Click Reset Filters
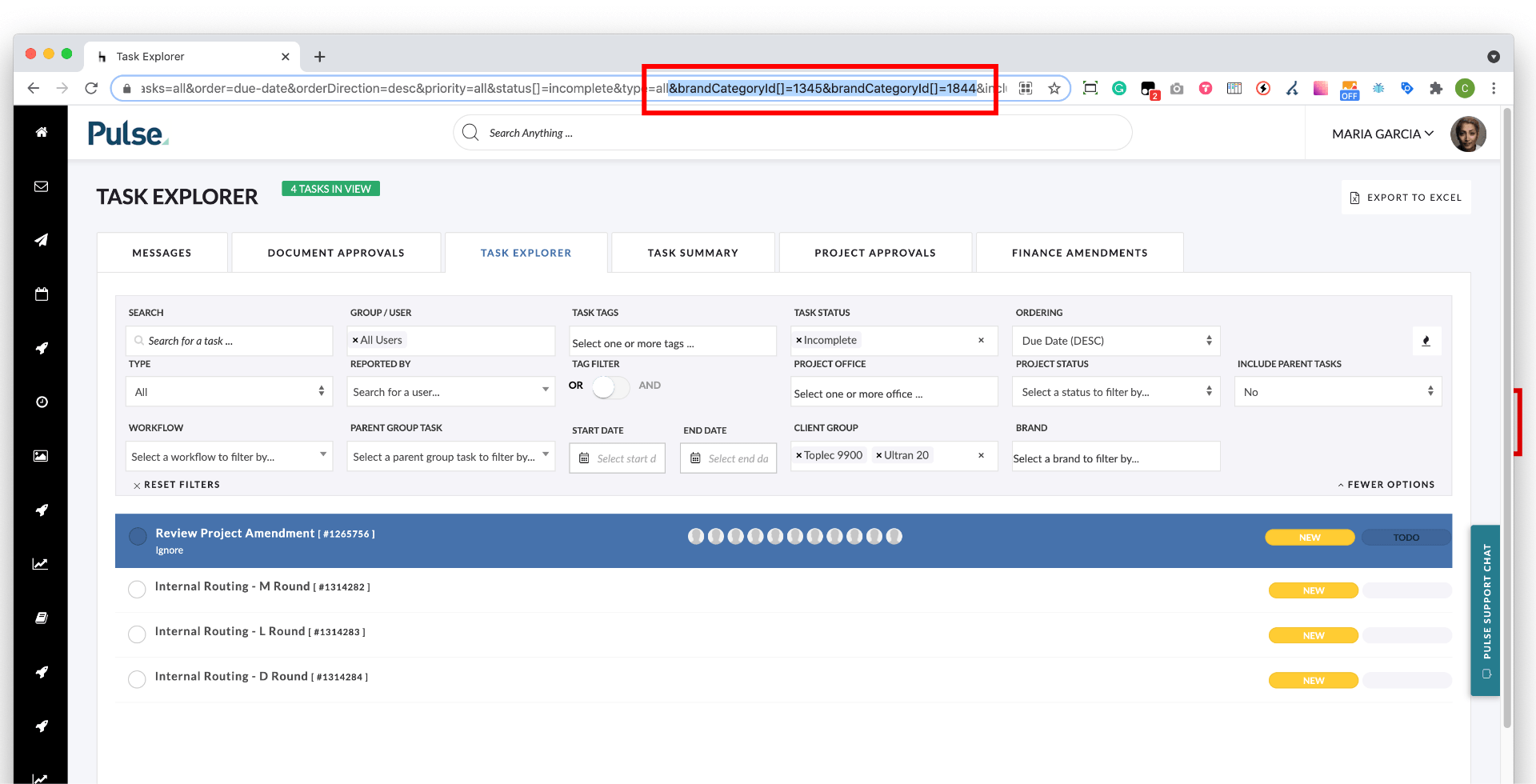 (x=176, y=485)
